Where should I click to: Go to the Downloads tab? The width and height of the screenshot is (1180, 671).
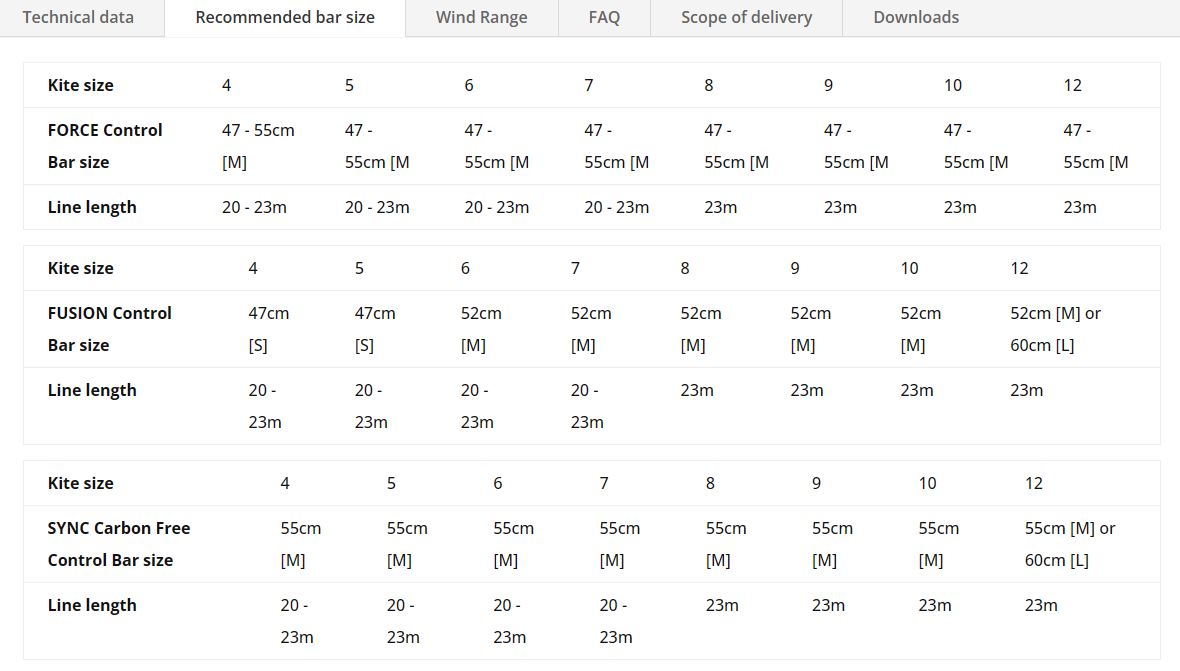[916, 17]
